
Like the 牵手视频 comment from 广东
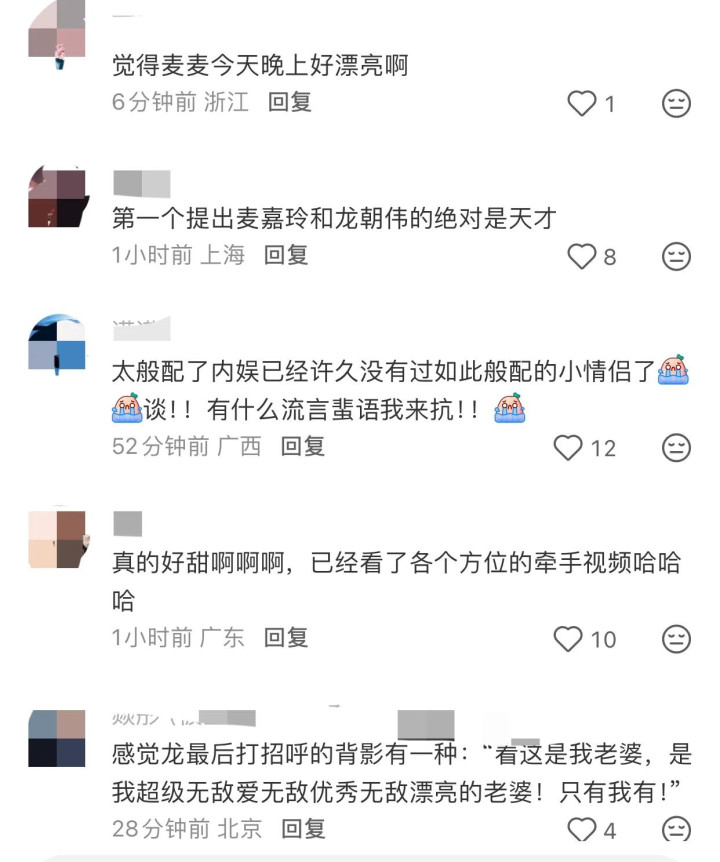568,639
